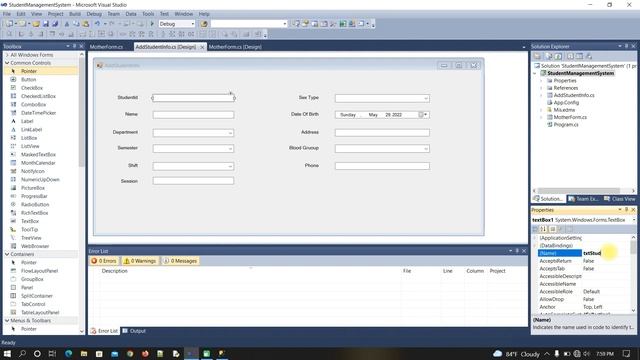This screenshot has height=360, width=640.
Task: Toggle the 0 Warnings filter button
Action: [x=140, y=261]
